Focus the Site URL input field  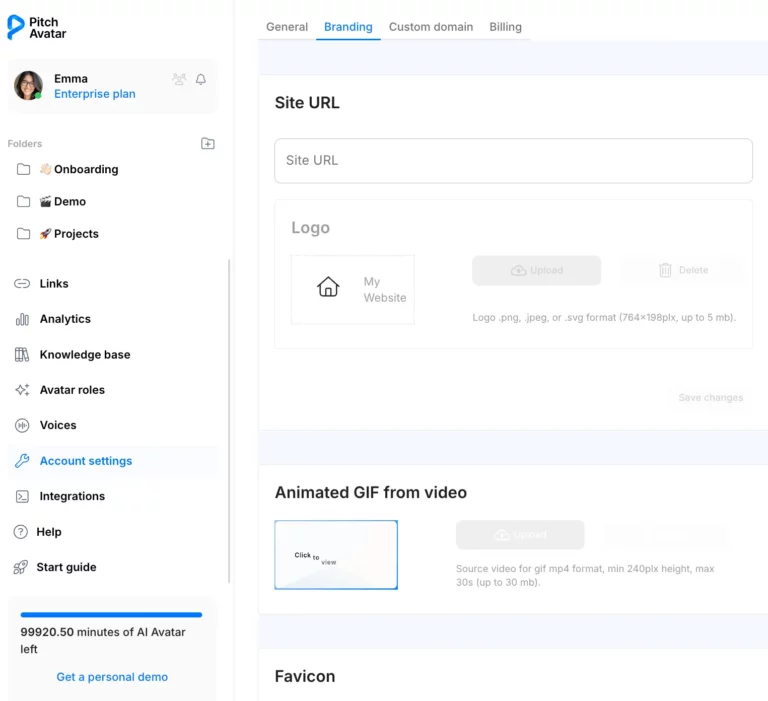(x=513, y=161)
